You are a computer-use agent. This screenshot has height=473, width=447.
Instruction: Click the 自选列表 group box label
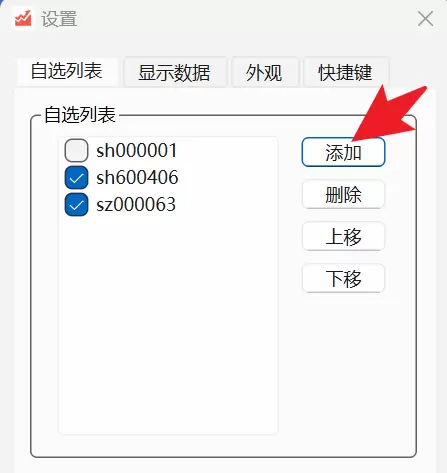[80, 115]
